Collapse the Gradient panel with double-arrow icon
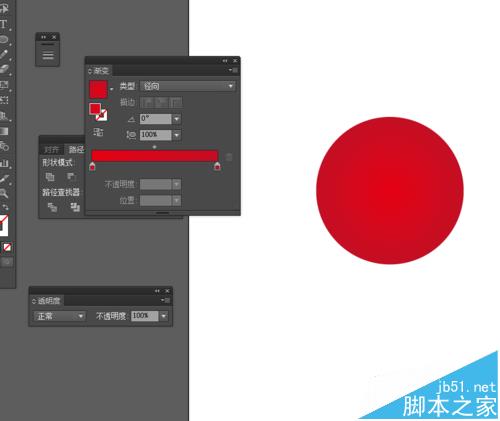Viewport: 500px width, 421px height. click(225, 61)
